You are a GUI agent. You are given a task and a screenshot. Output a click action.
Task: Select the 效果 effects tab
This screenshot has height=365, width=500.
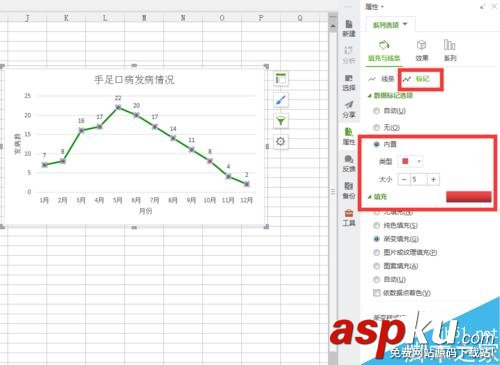(x=422, y=51)
